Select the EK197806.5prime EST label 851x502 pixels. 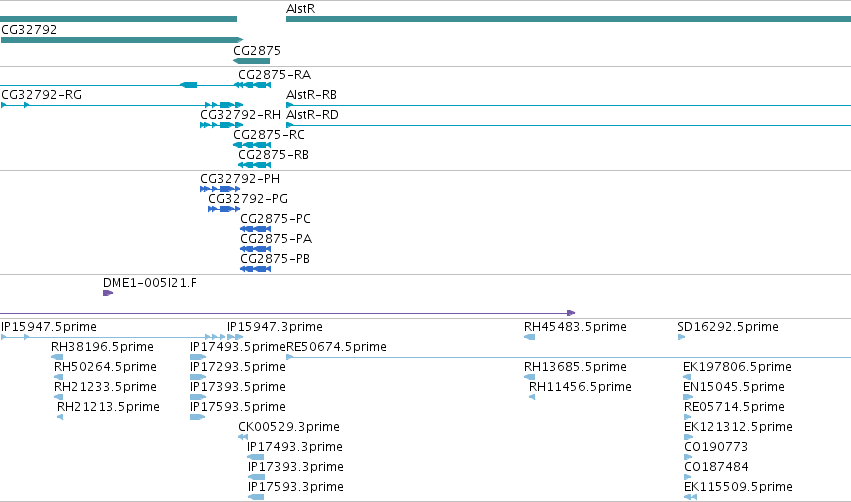[x=737, y=367]
